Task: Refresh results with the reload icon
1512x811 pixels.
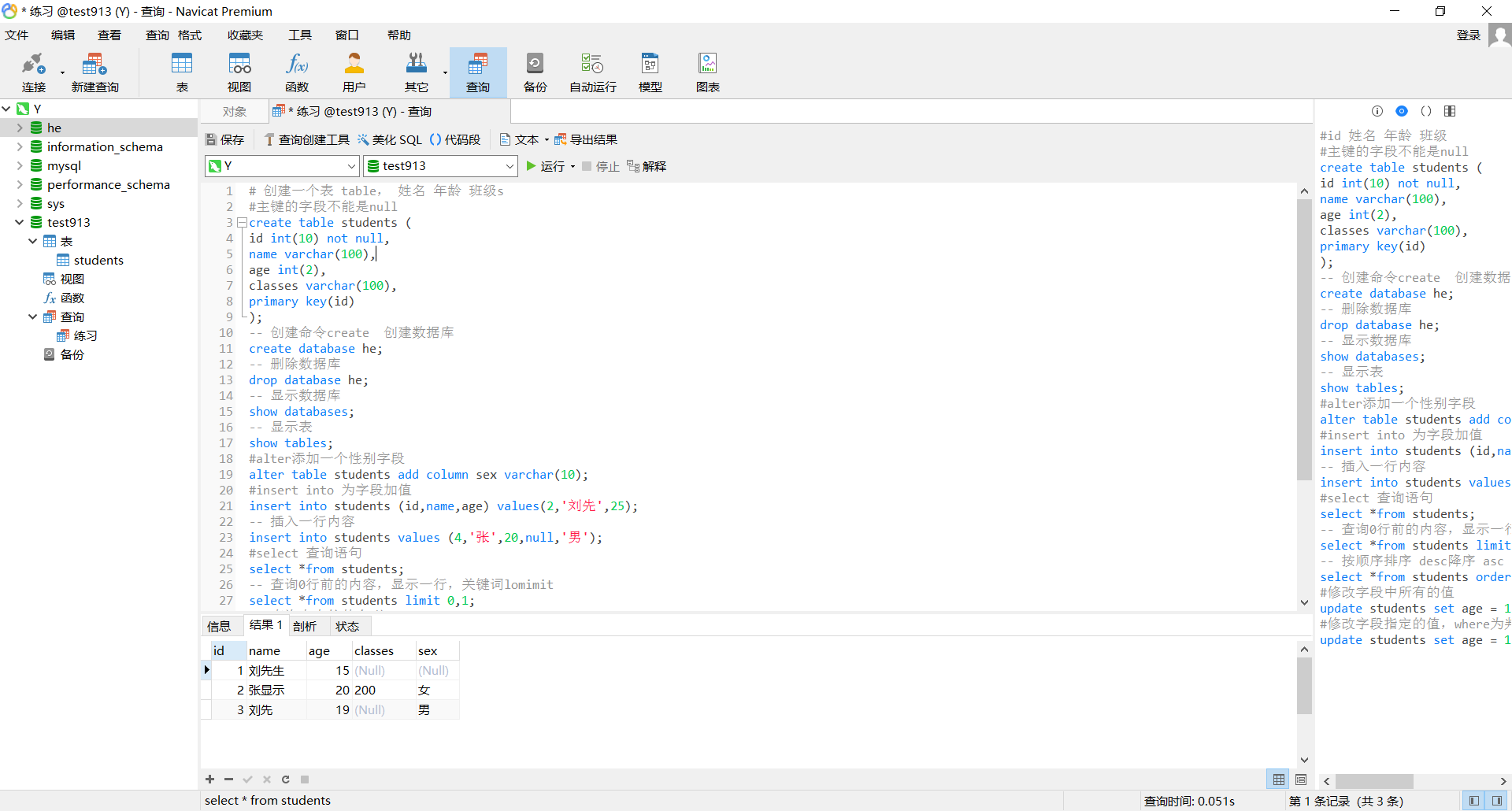Action: coord(286,779)
